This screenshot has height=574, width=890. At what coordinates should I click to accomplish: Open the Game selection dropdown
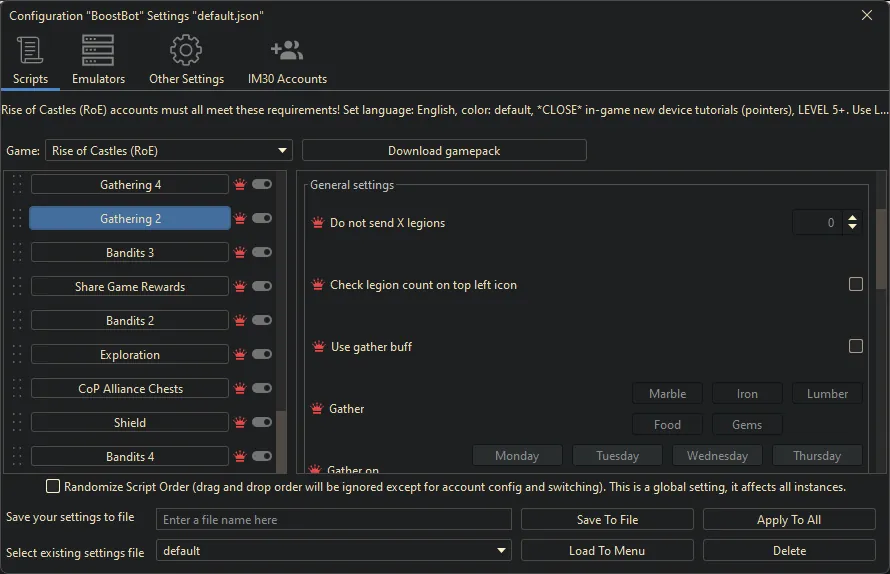[169, 150]
